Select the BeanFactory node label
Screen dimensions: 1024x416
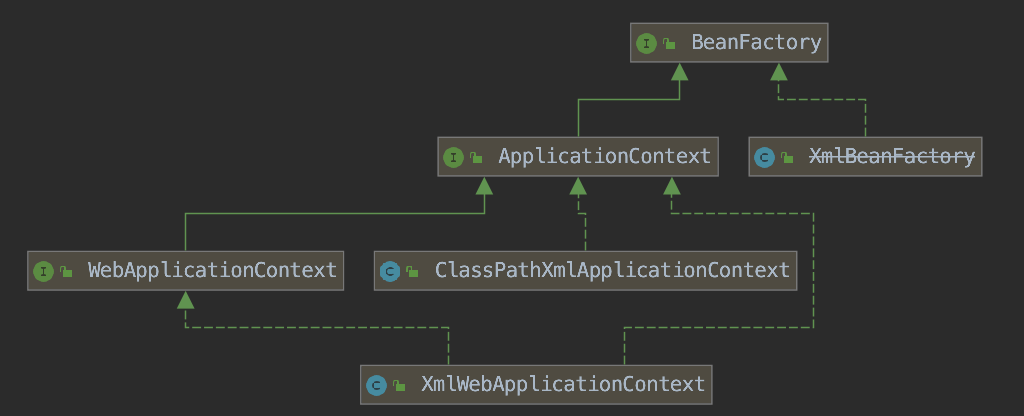click(x=756, y=43)
